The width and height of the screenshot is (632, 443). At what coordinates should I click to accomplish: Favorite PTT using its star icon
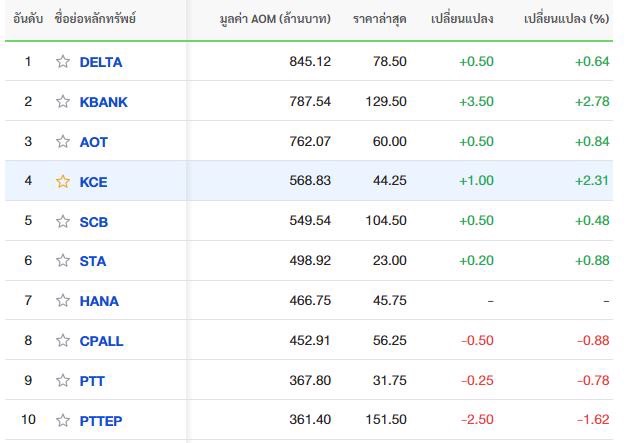[63, 380]
